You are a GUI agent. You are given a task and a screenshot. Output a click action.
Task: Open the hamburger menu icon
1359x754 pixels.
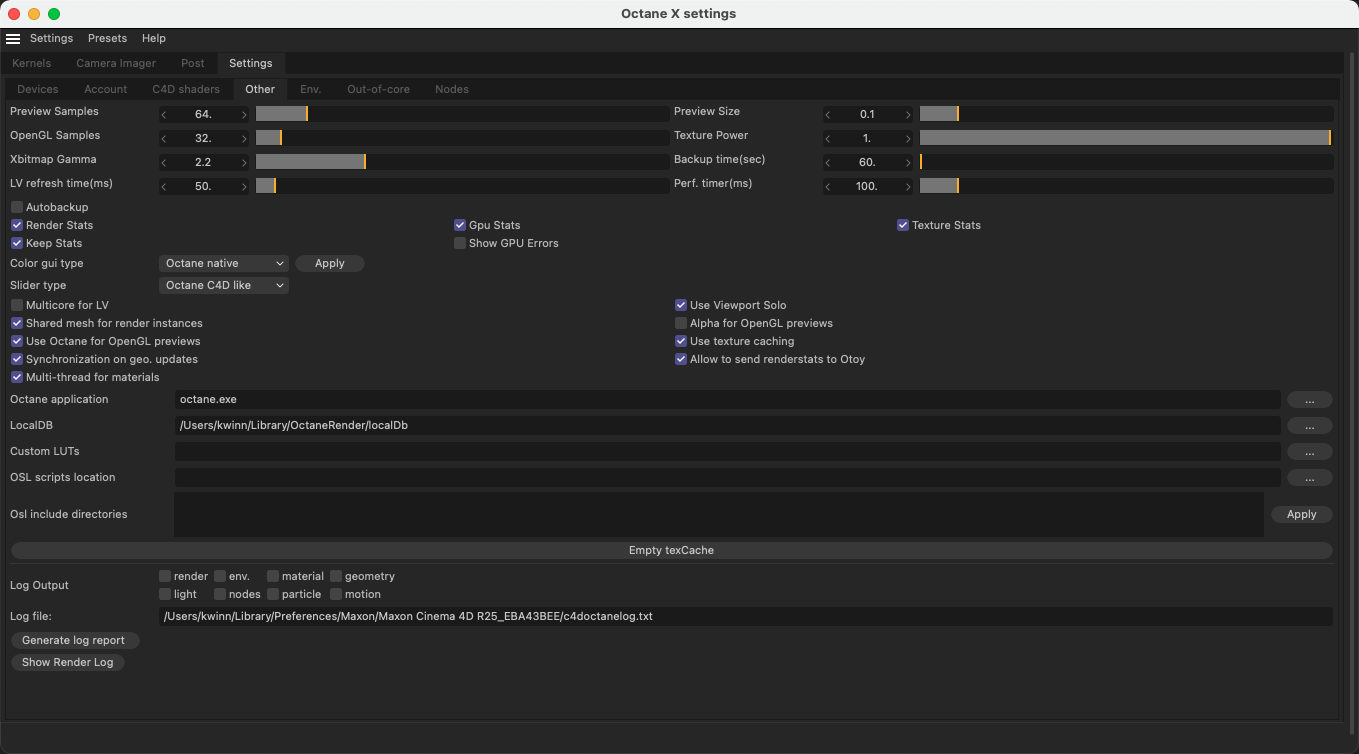click(x=13, y=39)
